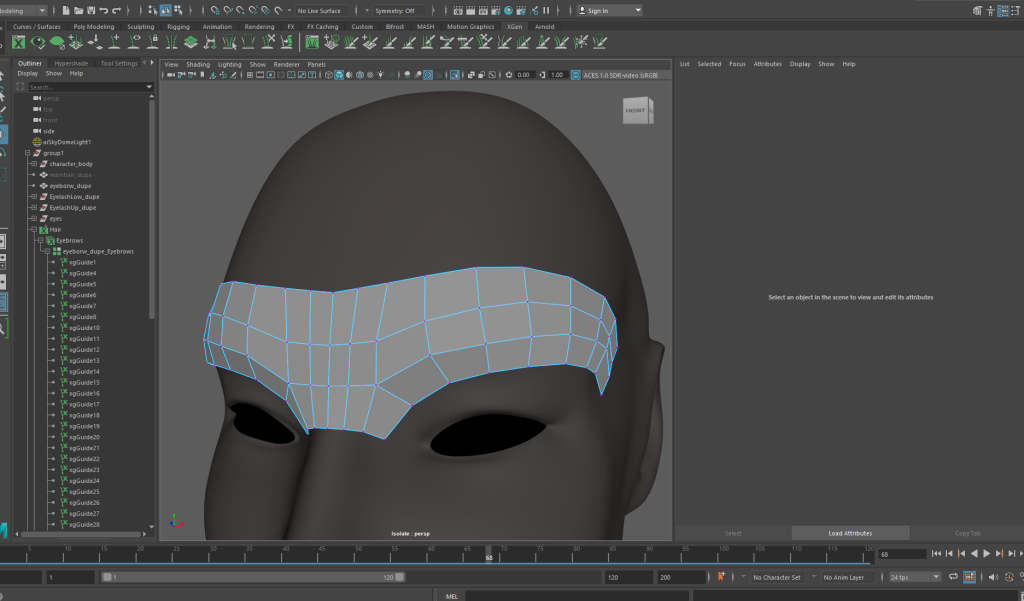Click the first XGen shelf icon

click(x=18, y=42)
